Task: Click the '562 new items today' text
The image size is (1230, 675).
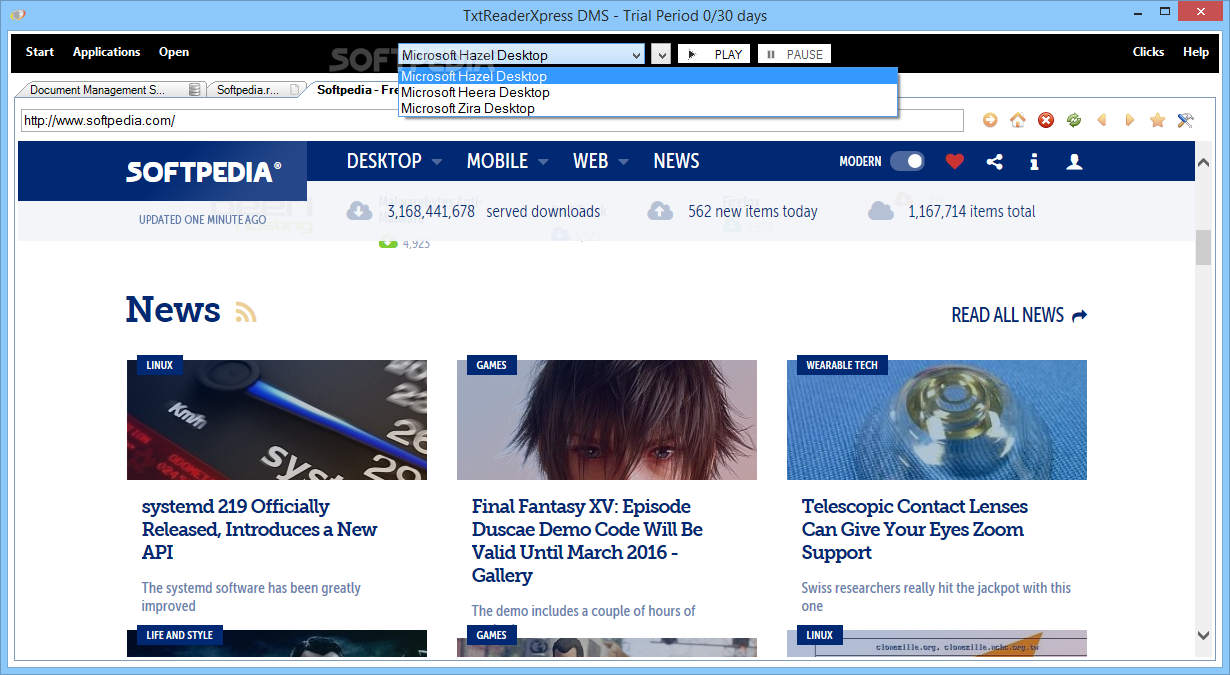Action: click(752, 212)
